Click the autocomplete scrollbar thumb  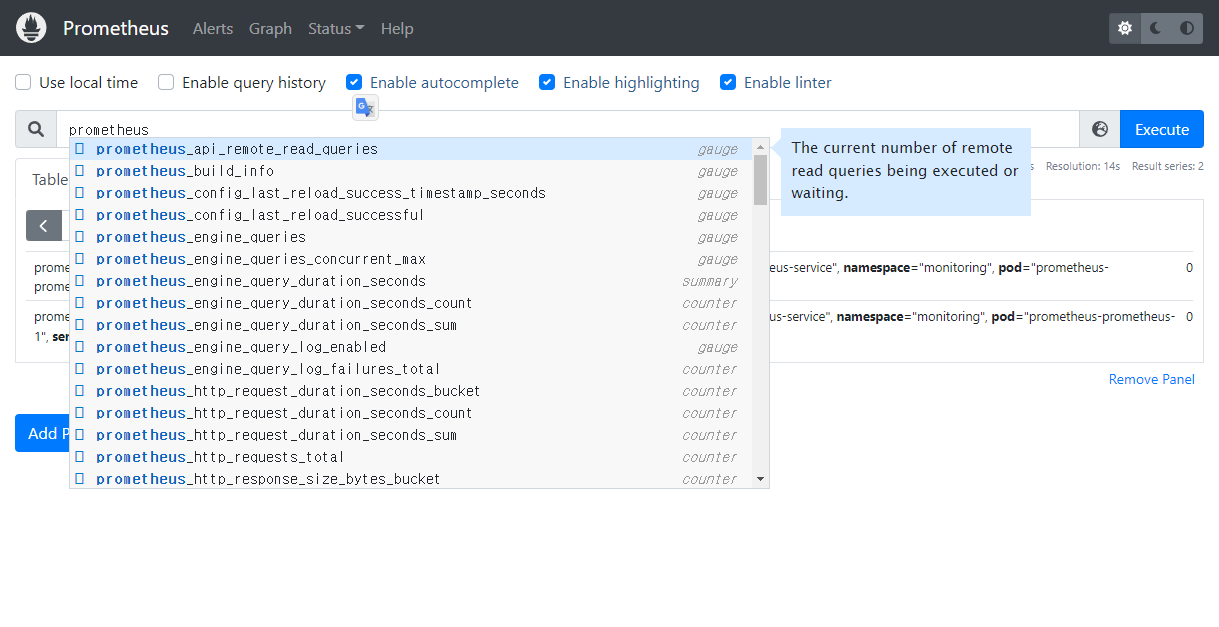(761, 180)
